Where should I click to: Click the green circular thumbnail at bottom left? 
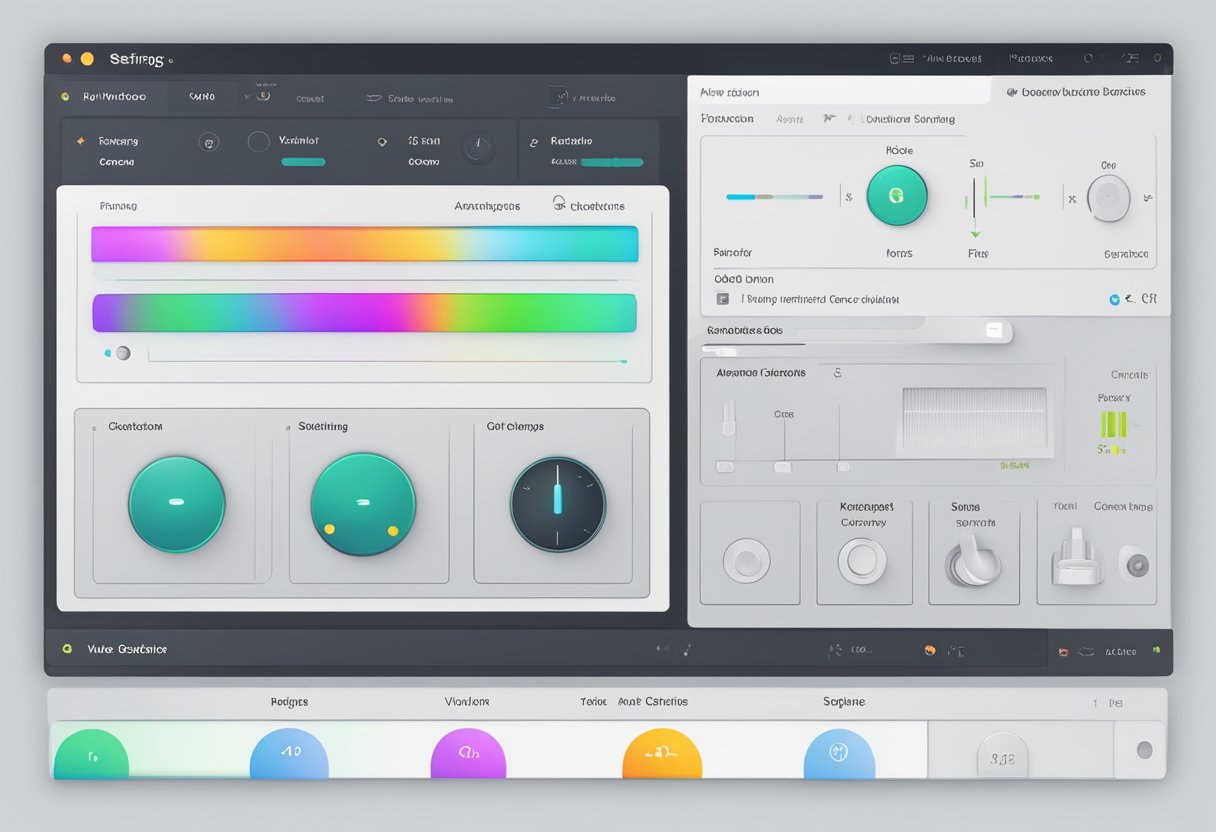[x=91, y=755]
